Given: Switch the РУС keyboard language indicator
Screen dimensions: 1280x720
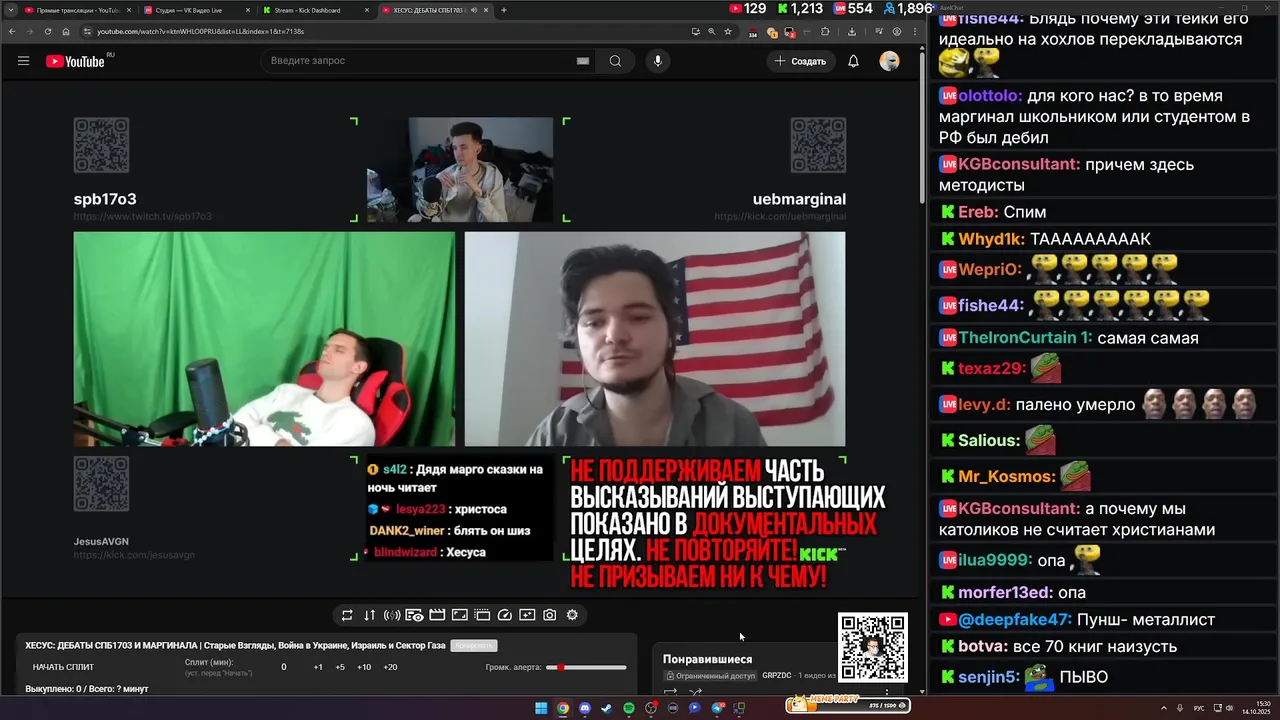Looking at the screenshot, I should (x=1199, y=708).
